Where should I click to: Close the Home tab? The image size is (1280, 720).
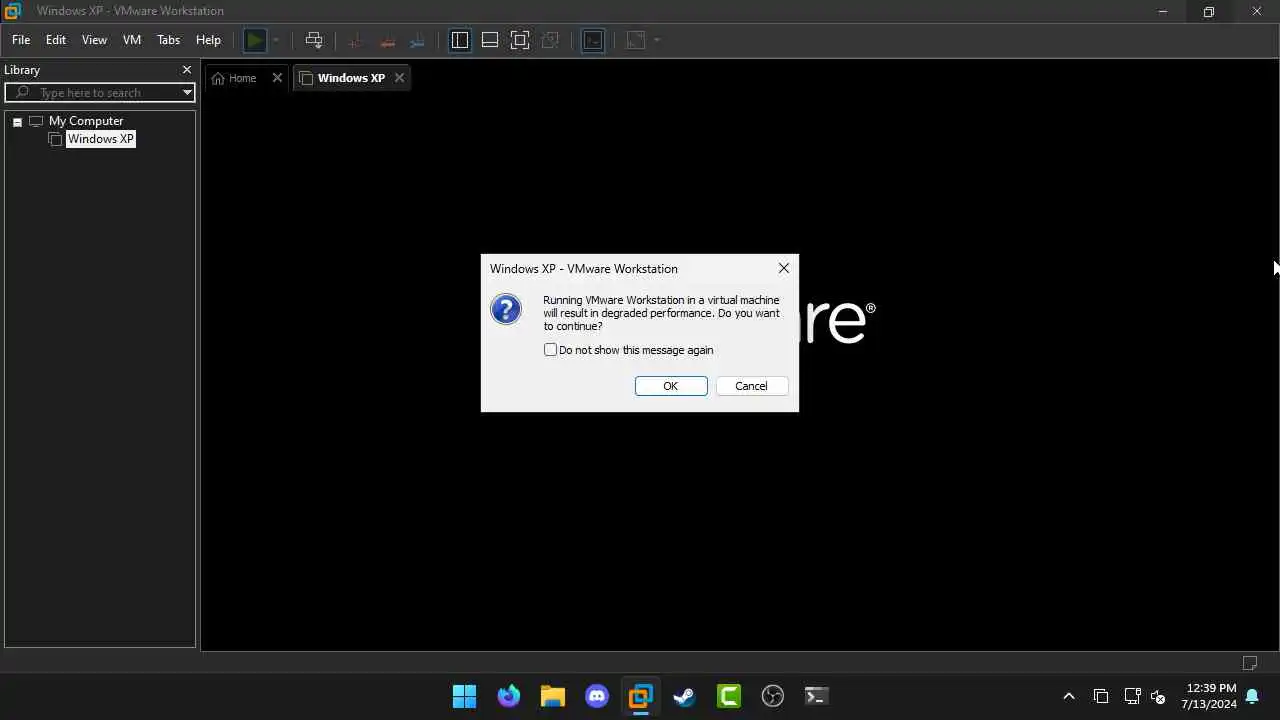[x=277, y=78]
